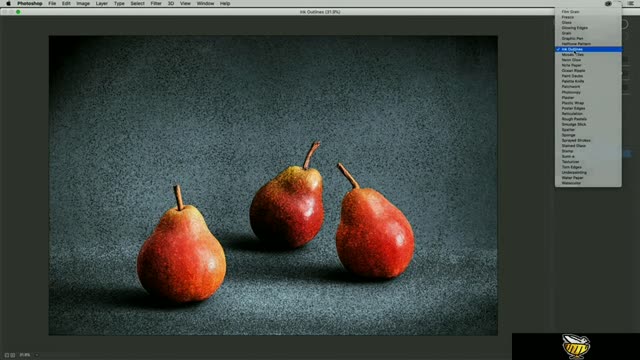Image resolution: width=640 pixels, height=360 pixels.
Task: Click the pears preview image
Action: 273,185
